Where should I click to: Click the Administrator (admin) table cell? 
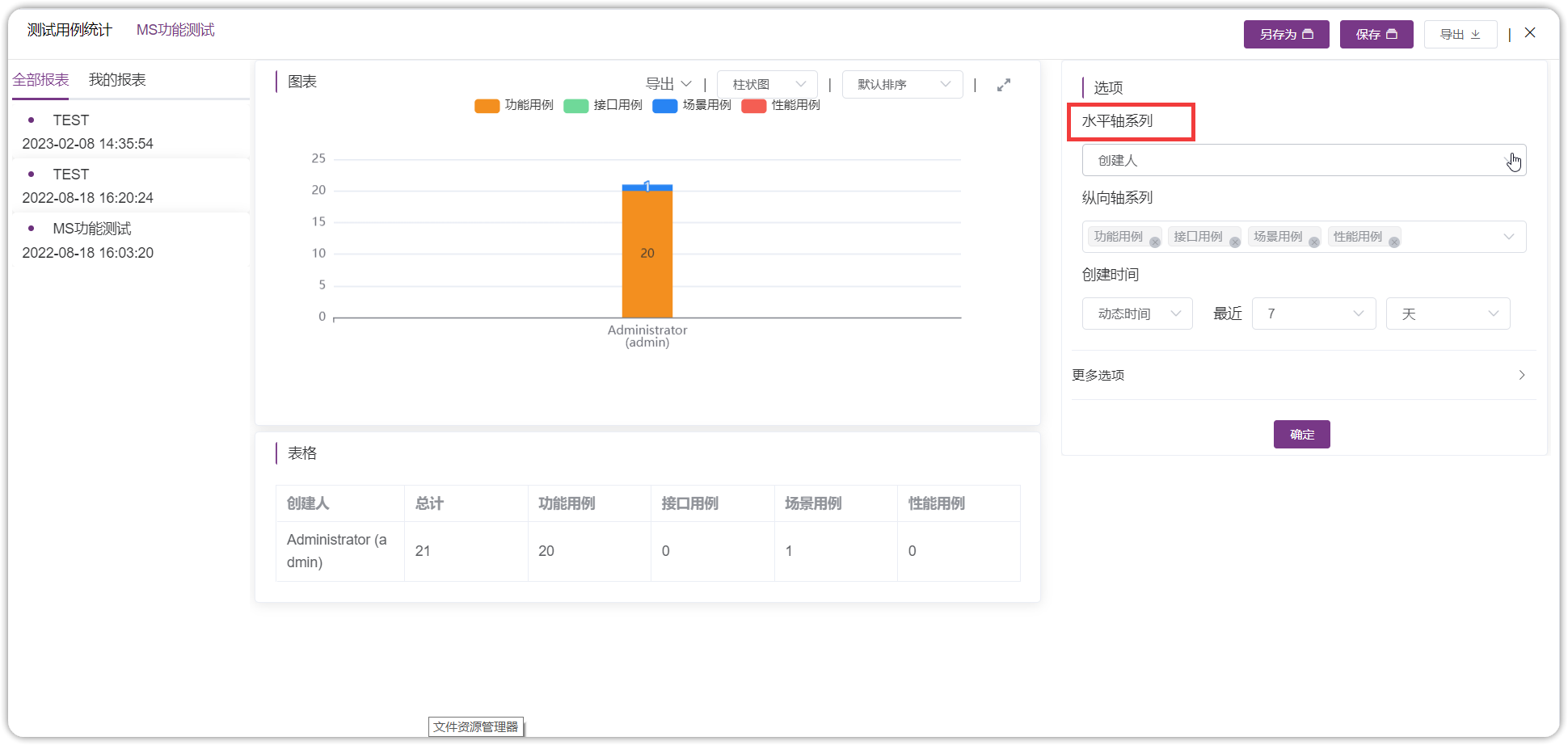tap(340, 551)
